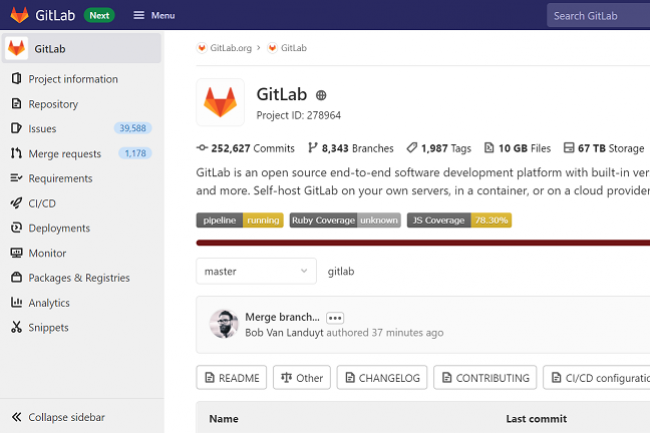The width and height of the screenshot is (650, 433).
Task: Expand commit message with ellipsis button
Action: click(335, 318)
